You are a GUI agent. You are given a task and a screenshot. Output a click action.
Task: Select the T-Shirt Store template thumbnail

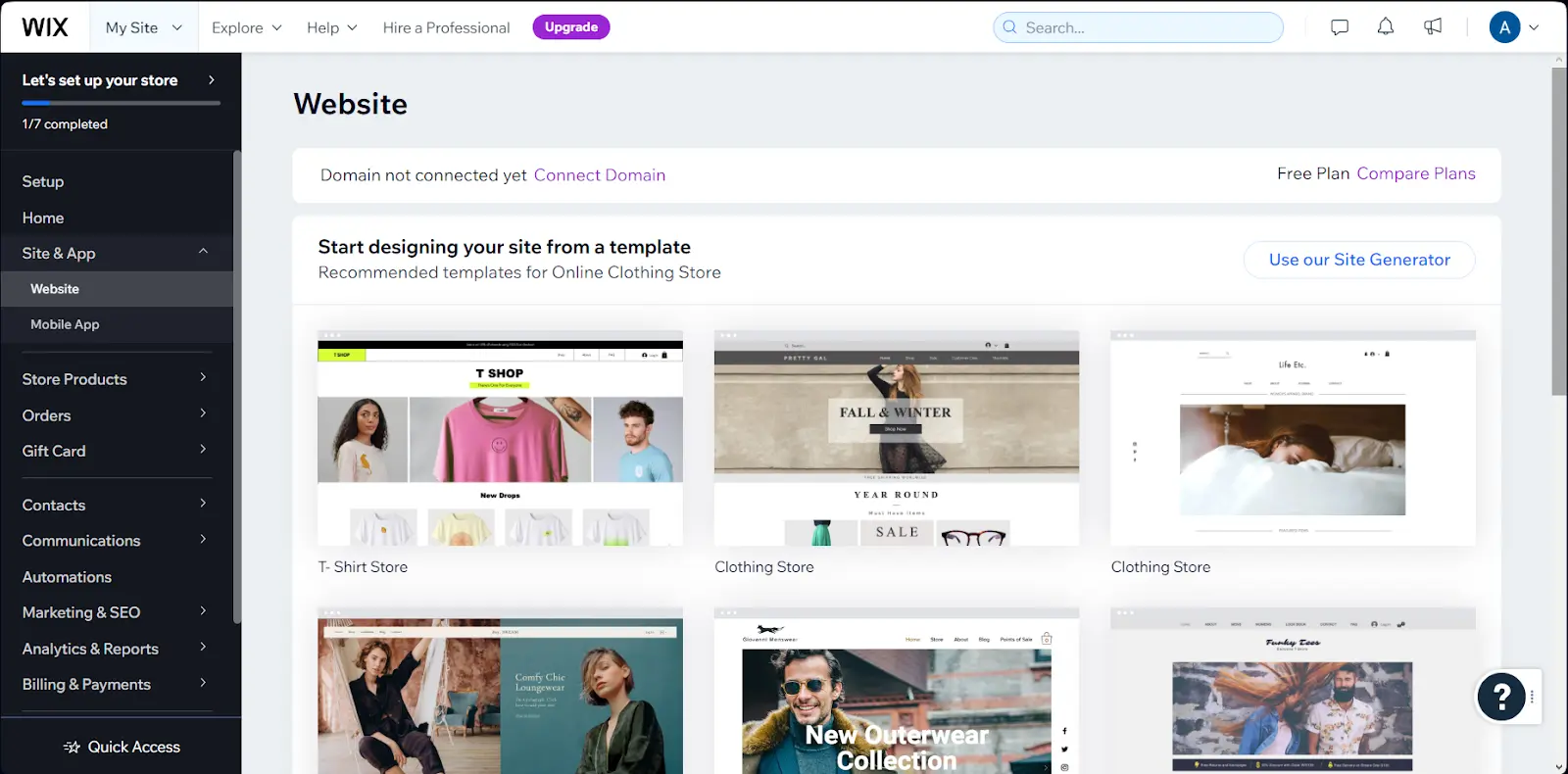click(x=500, y=438)
